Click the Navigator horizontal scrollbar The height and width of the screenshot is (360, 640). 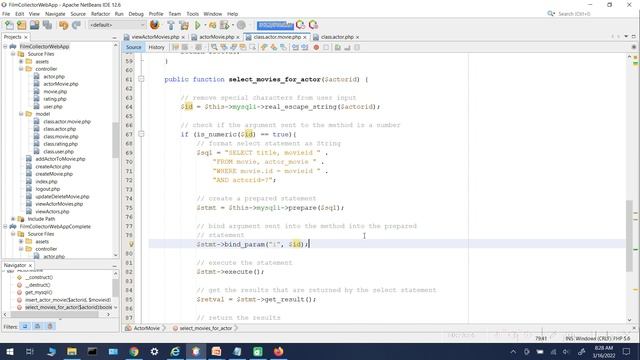click(54, 314)
